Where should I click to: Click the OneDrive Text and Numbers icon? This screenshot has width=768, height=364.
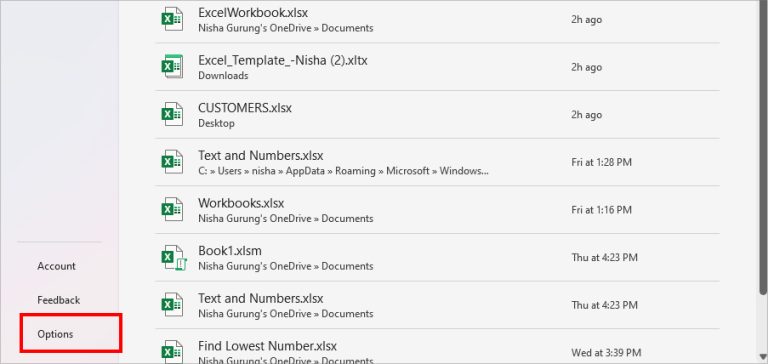172,305
